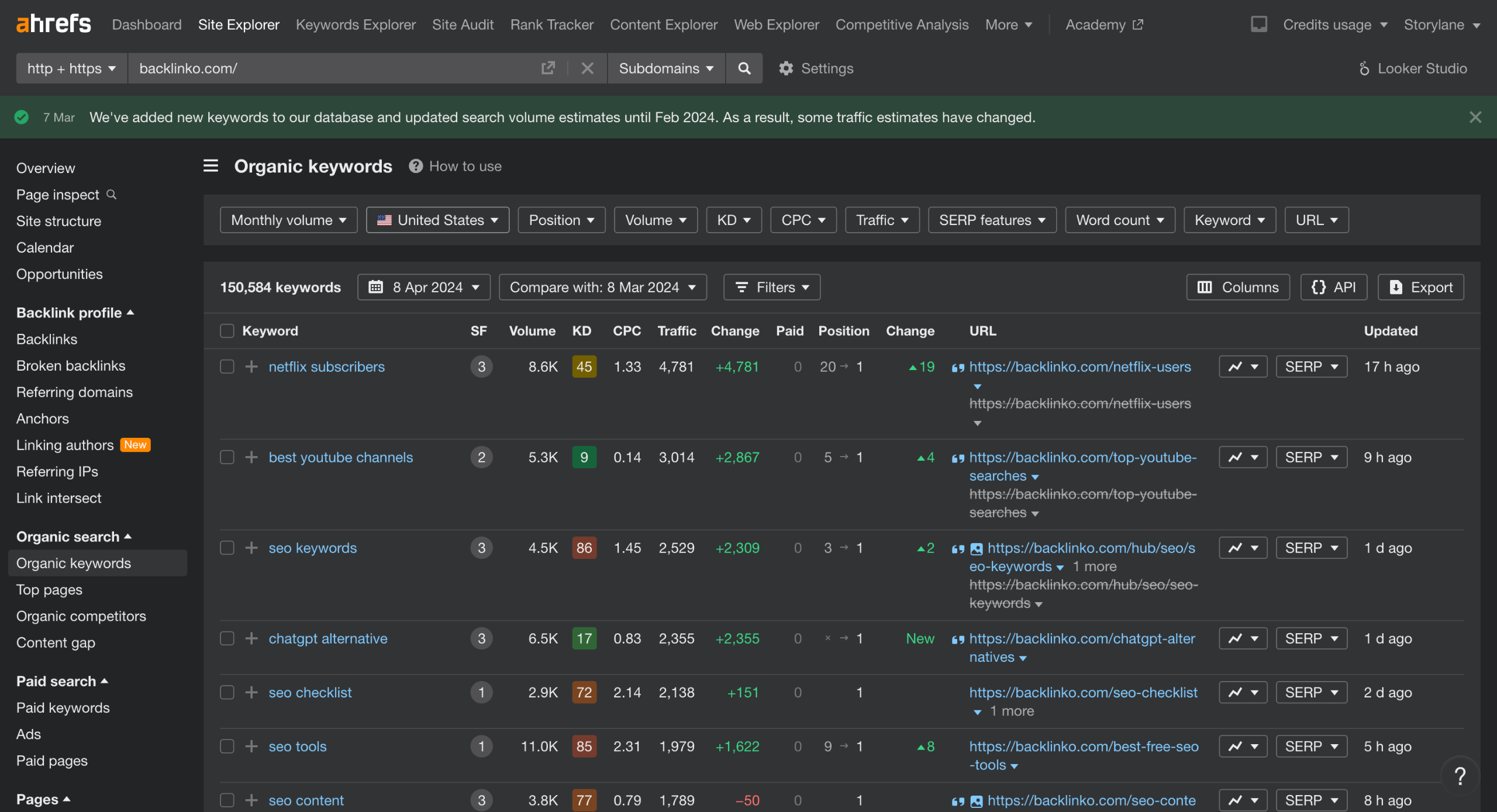
Task: Clear the backlinko.com URL field
Action: tap(587, 68)
